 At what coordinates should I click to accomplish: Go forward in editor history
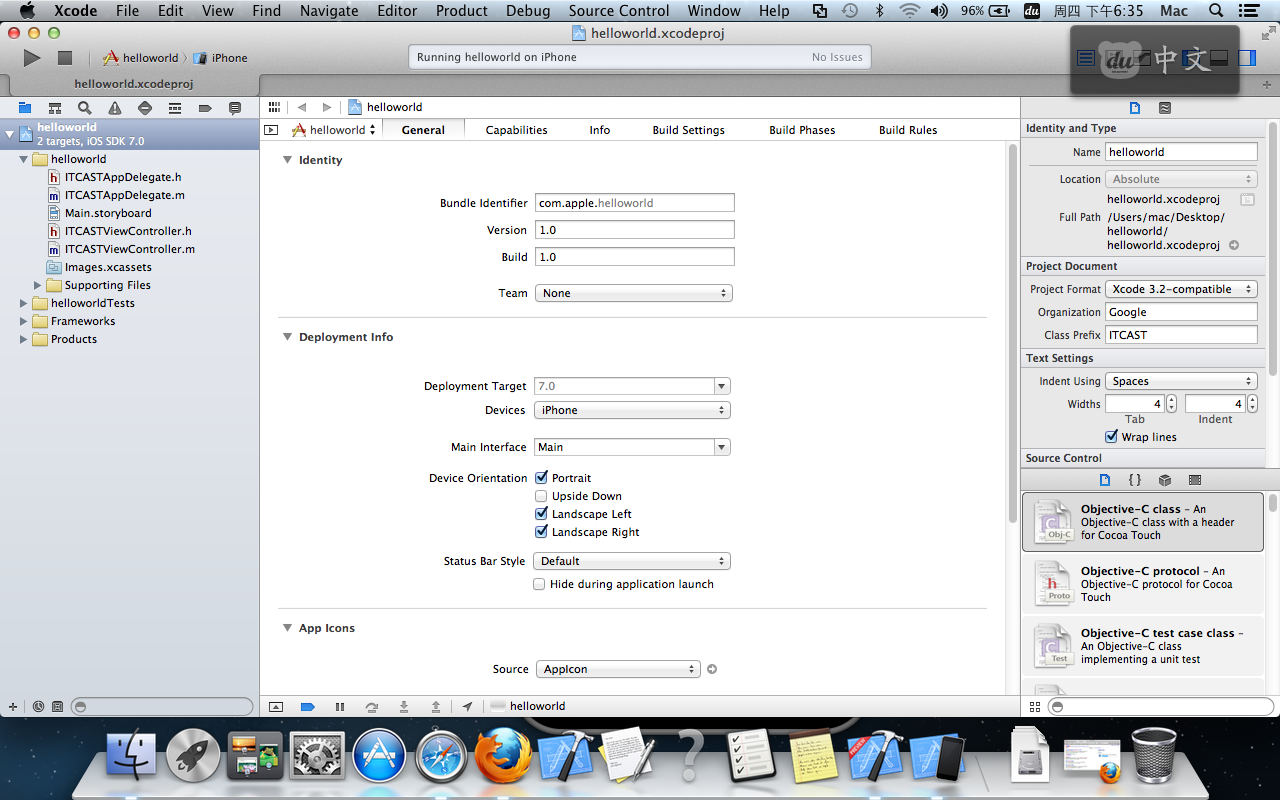tap(327, 107)
